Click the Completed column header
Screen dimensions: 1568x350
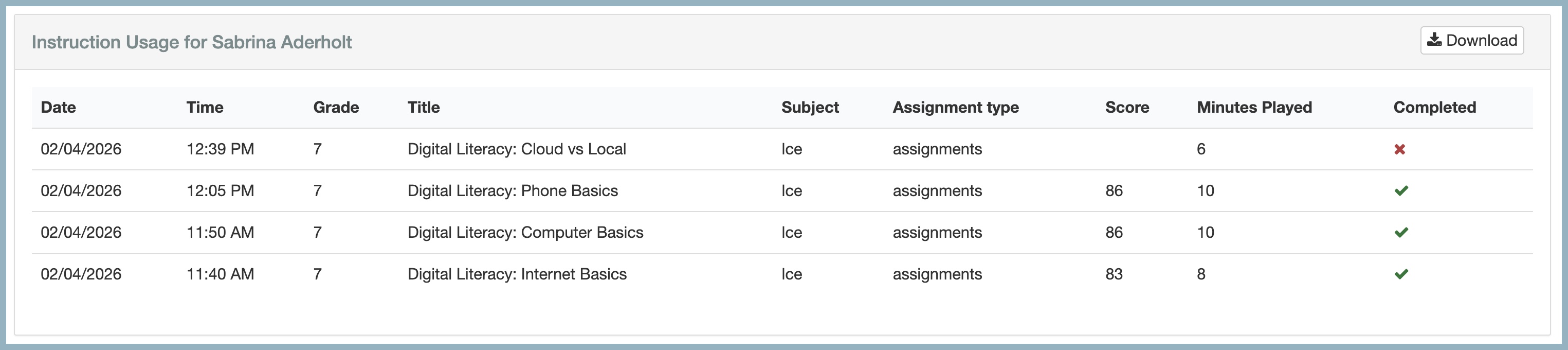pos(1434,108)
